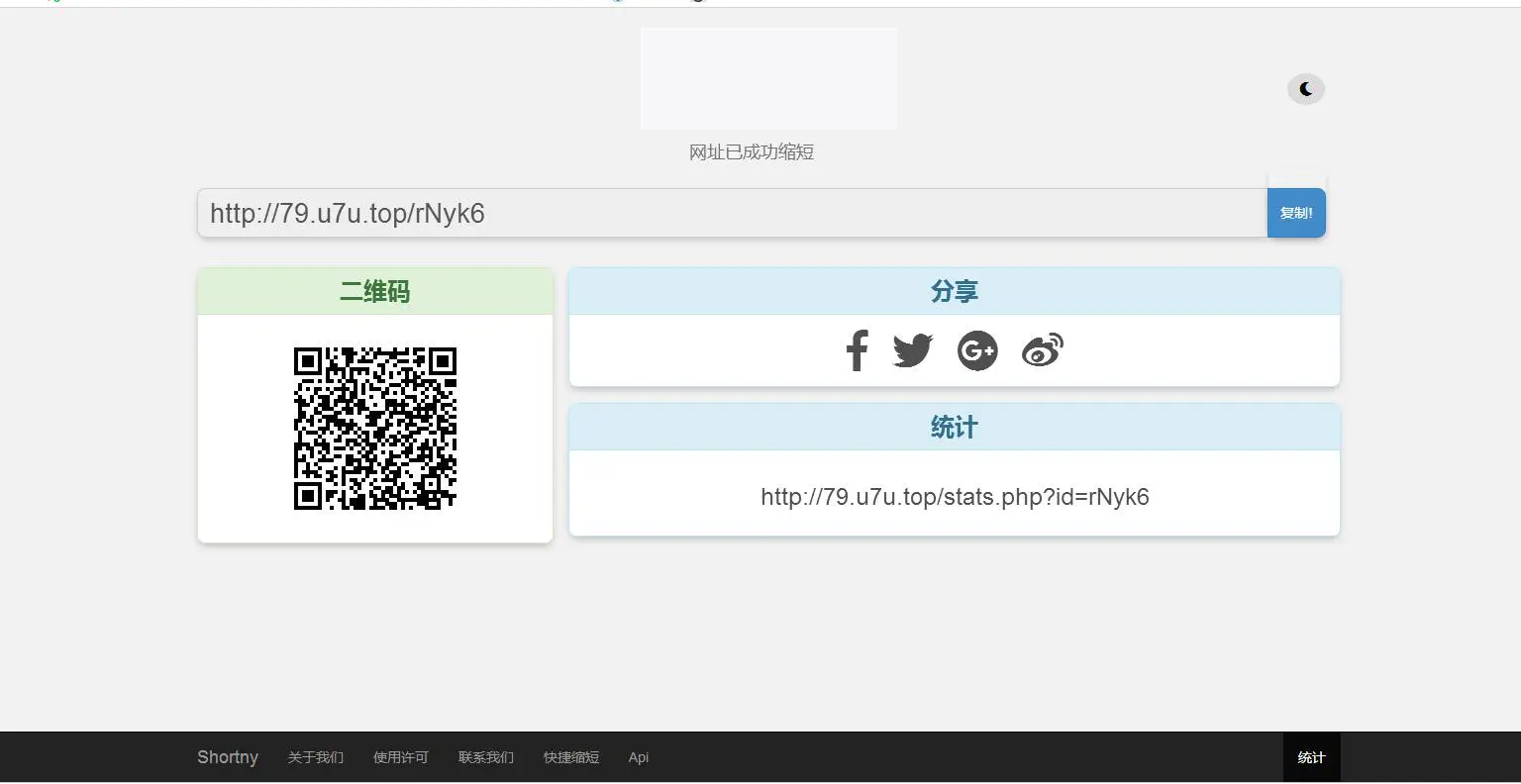
Task: Open the statistics link for rNyk6
Action: click(x=954, y=497)
